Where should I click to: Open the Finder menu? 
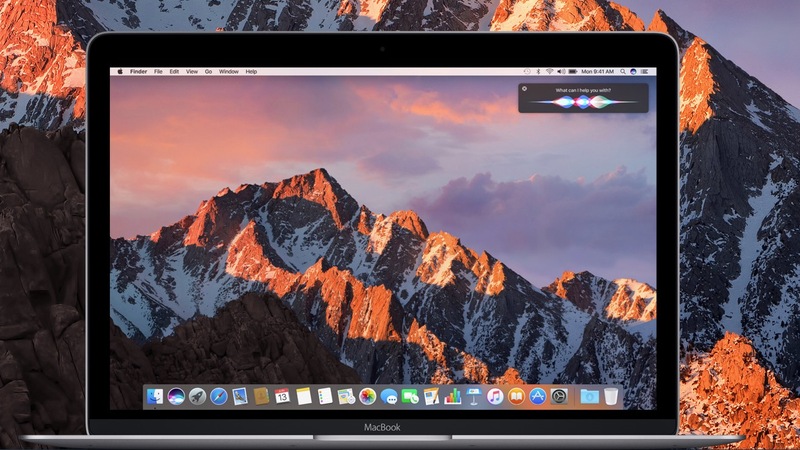point(138,72)
